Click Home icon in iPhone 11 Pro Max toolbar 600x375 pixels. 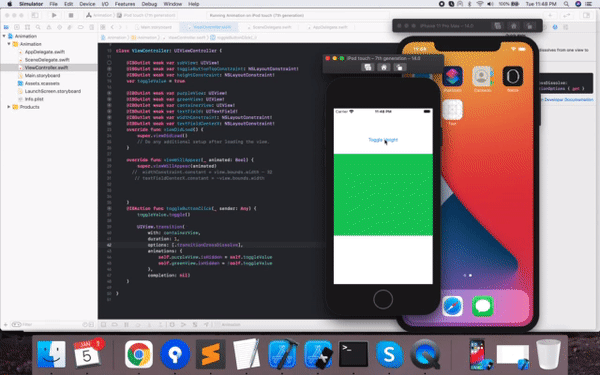514,26
